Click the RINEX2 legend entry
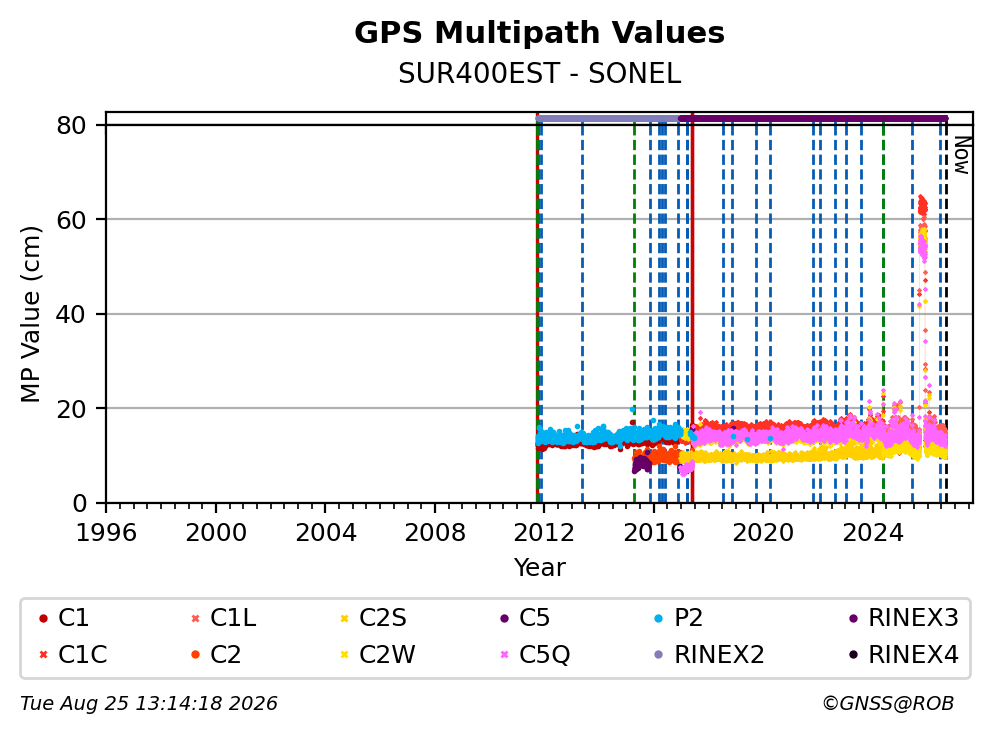Image resolution: width=992 pixels, height=734 pixels. point(710,655)
